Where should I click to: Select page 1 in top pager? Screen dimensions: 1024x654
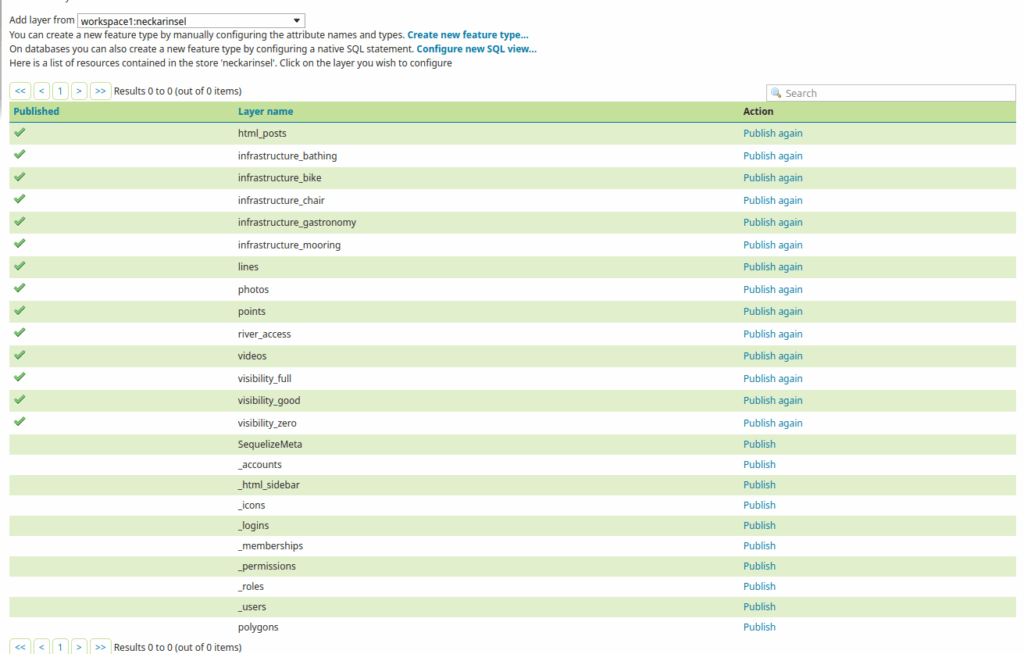[60, 91]
